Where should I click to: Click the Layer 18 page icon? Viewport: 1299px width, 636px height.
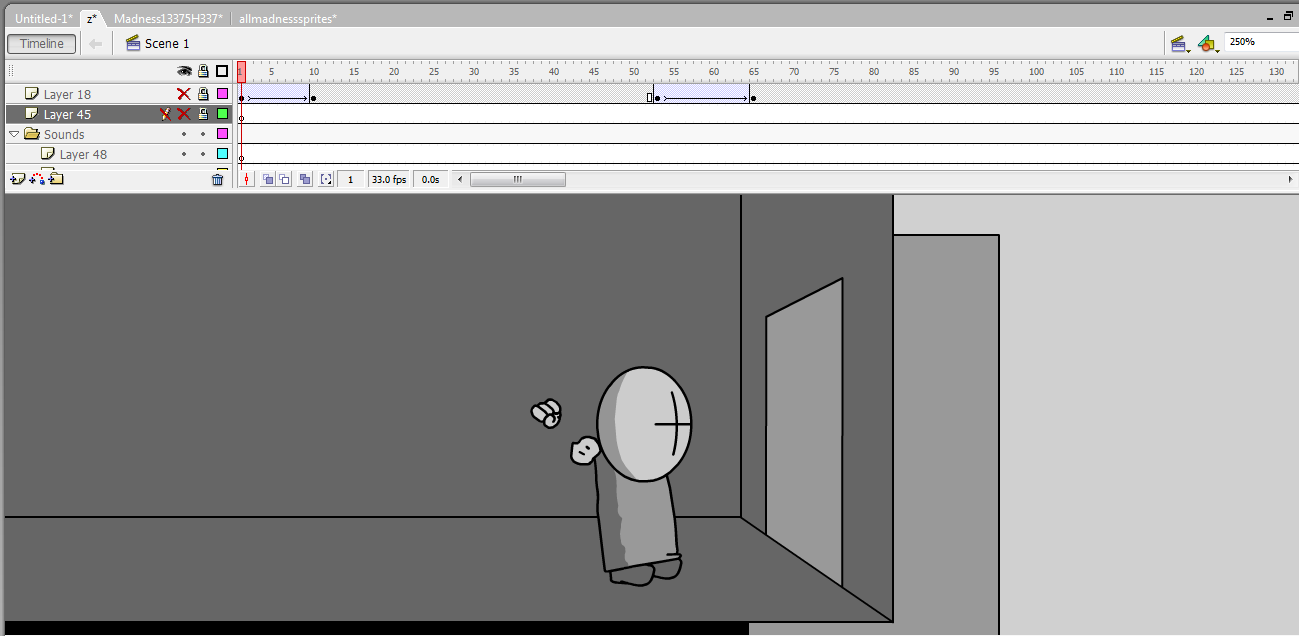pos(32,94)
